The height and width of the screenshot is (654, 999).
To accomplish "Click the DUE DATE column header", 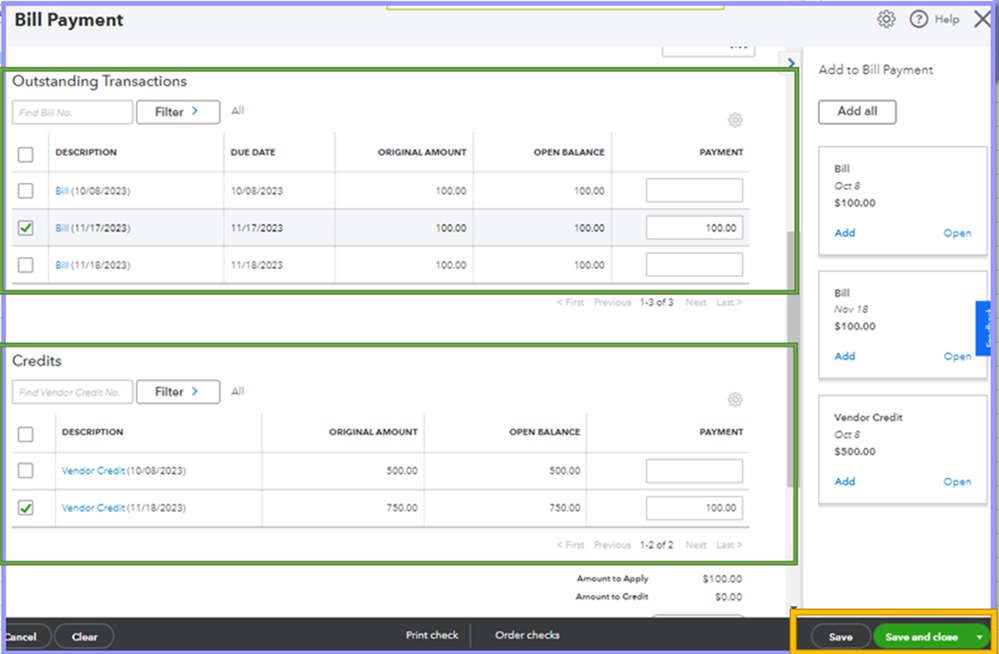I will (253, 152).
